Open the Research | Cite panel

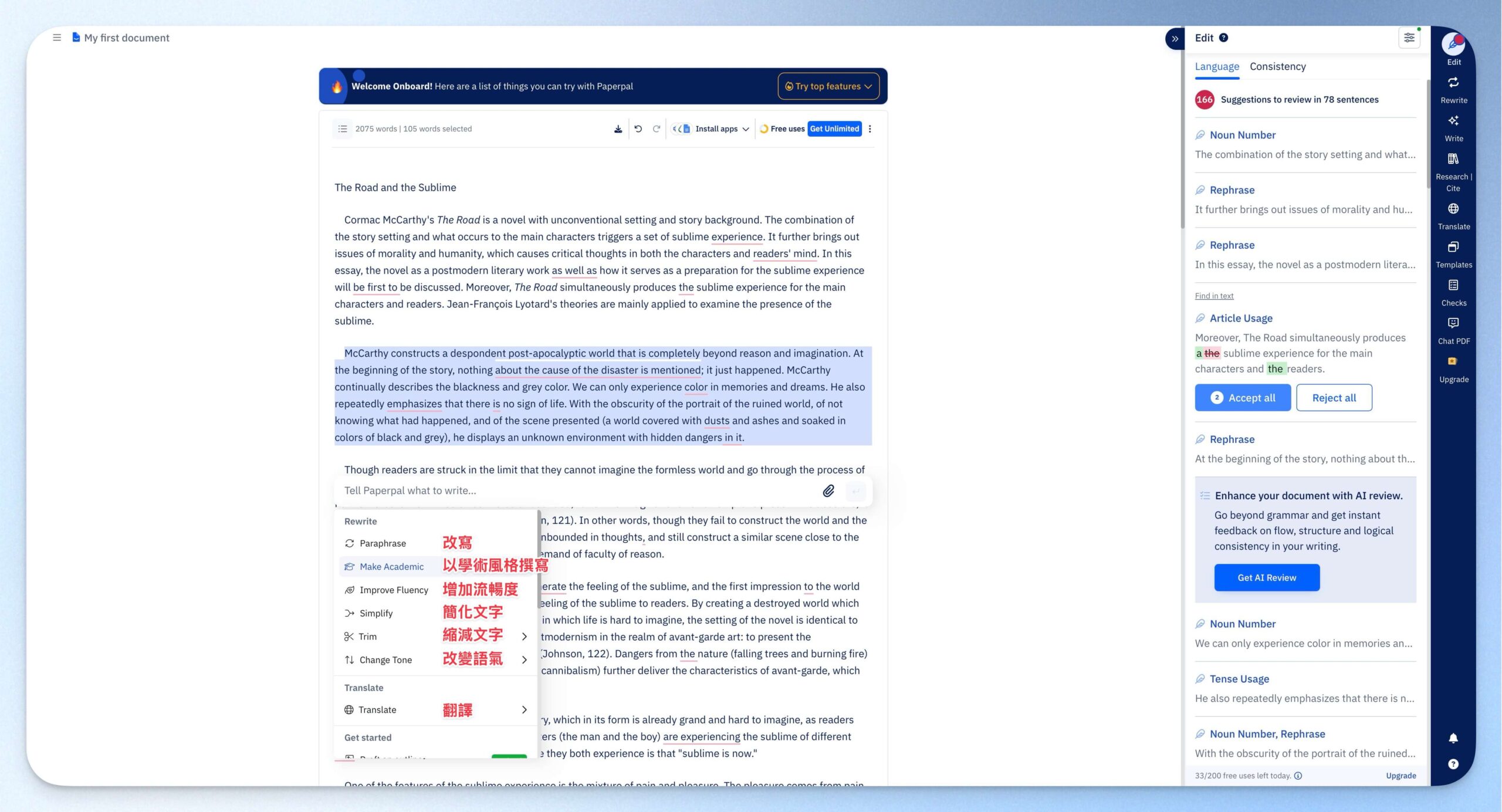(1453, 172)
